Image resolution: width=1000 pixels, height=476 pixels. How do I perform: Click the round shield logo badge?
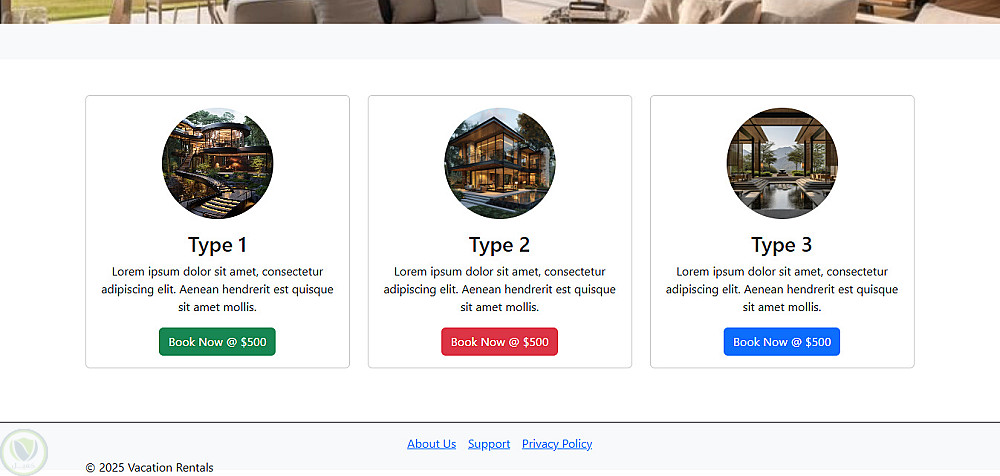22,451
